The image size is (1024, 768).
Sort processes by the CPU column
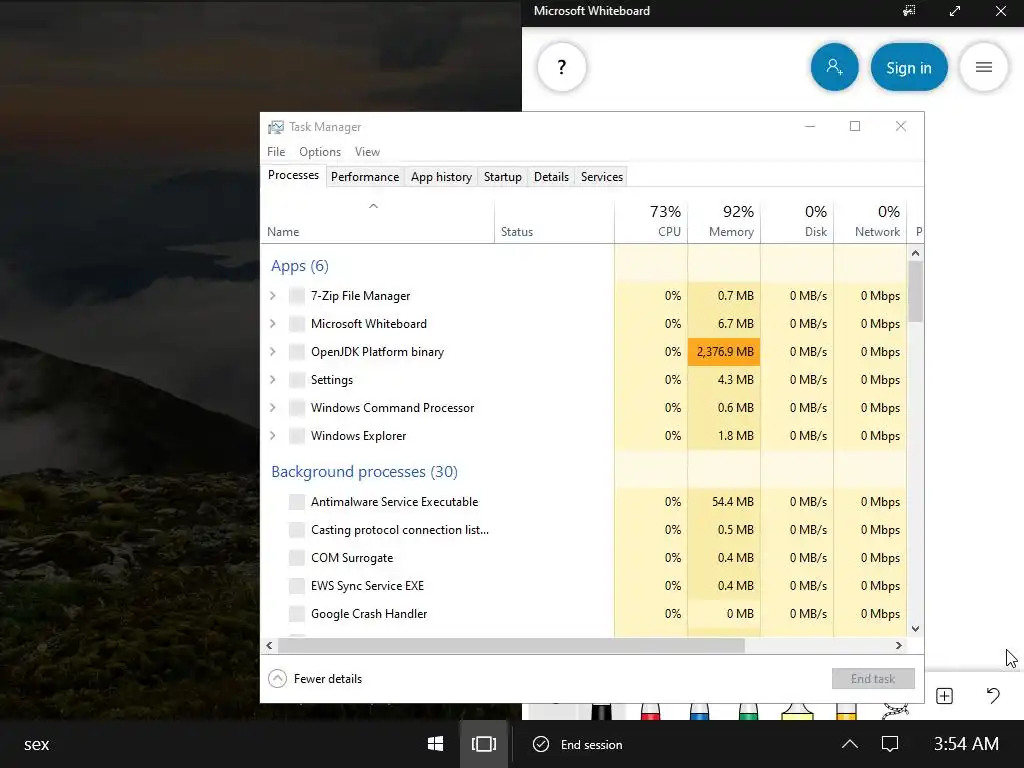[x=651, y=221]
